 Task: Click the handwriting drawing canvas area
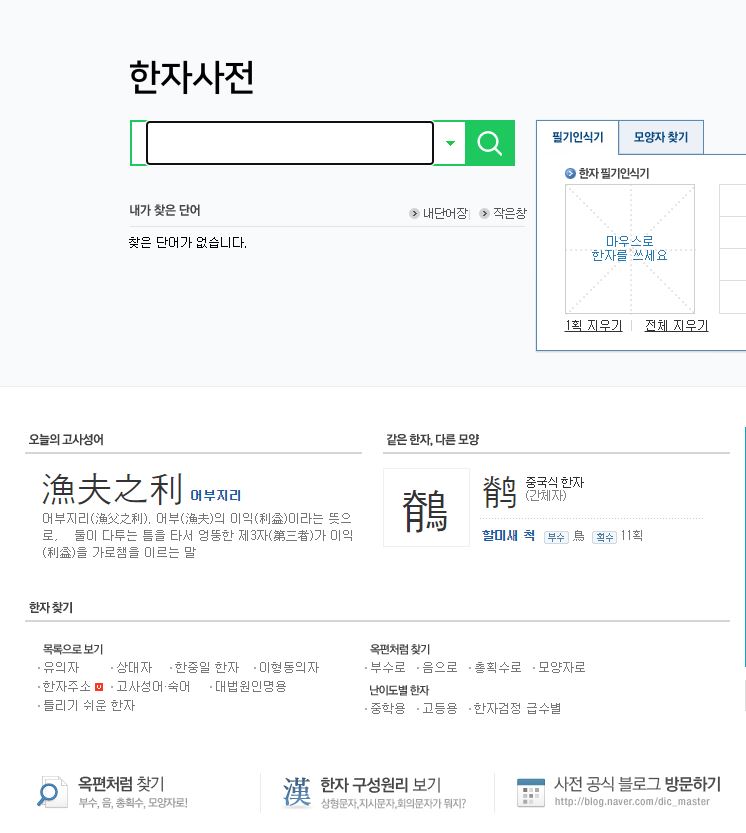coord(629,249)
